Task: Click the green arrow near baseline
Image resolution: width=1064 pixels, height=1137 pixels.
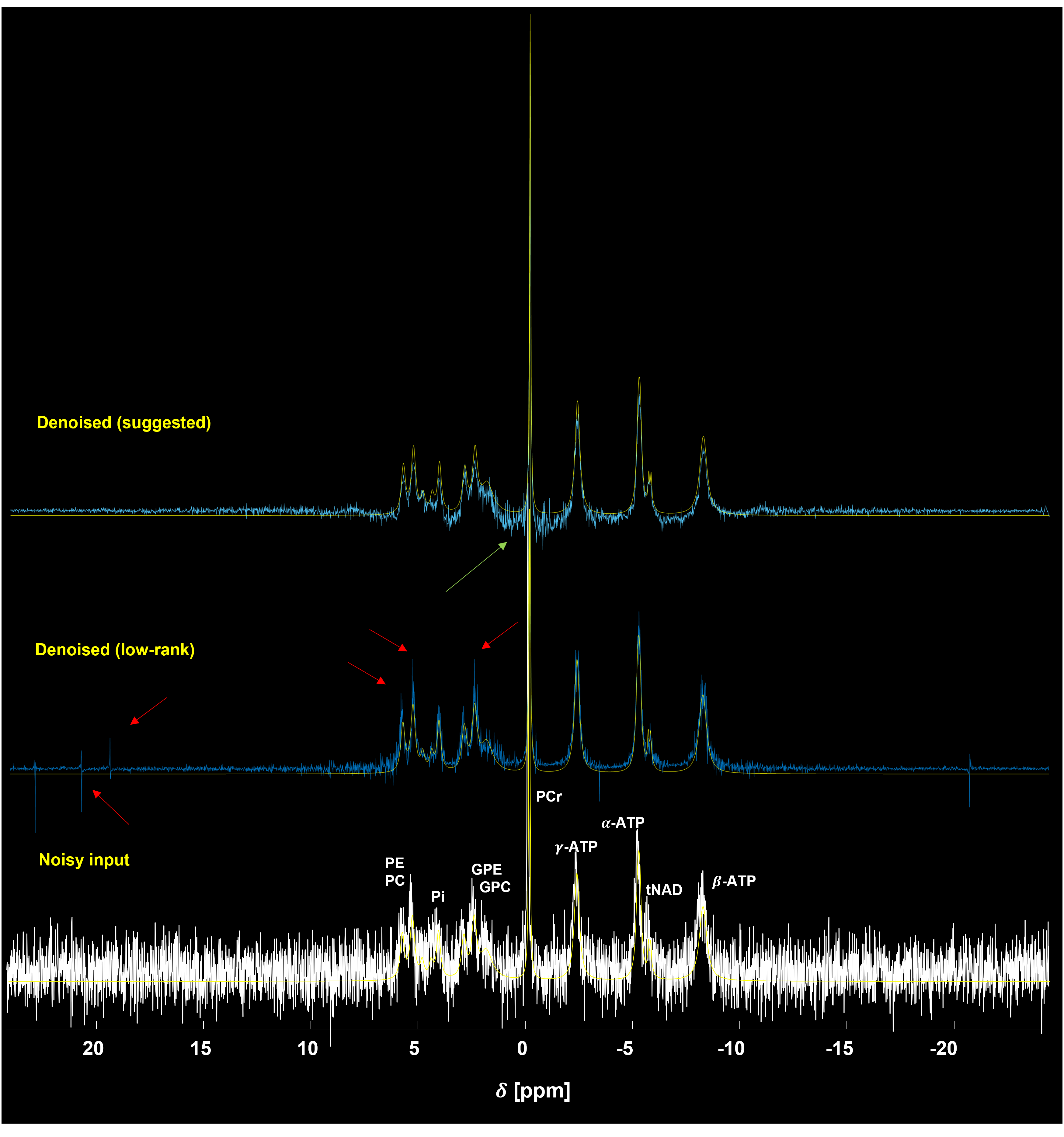Action: click(x=476, y=567)
